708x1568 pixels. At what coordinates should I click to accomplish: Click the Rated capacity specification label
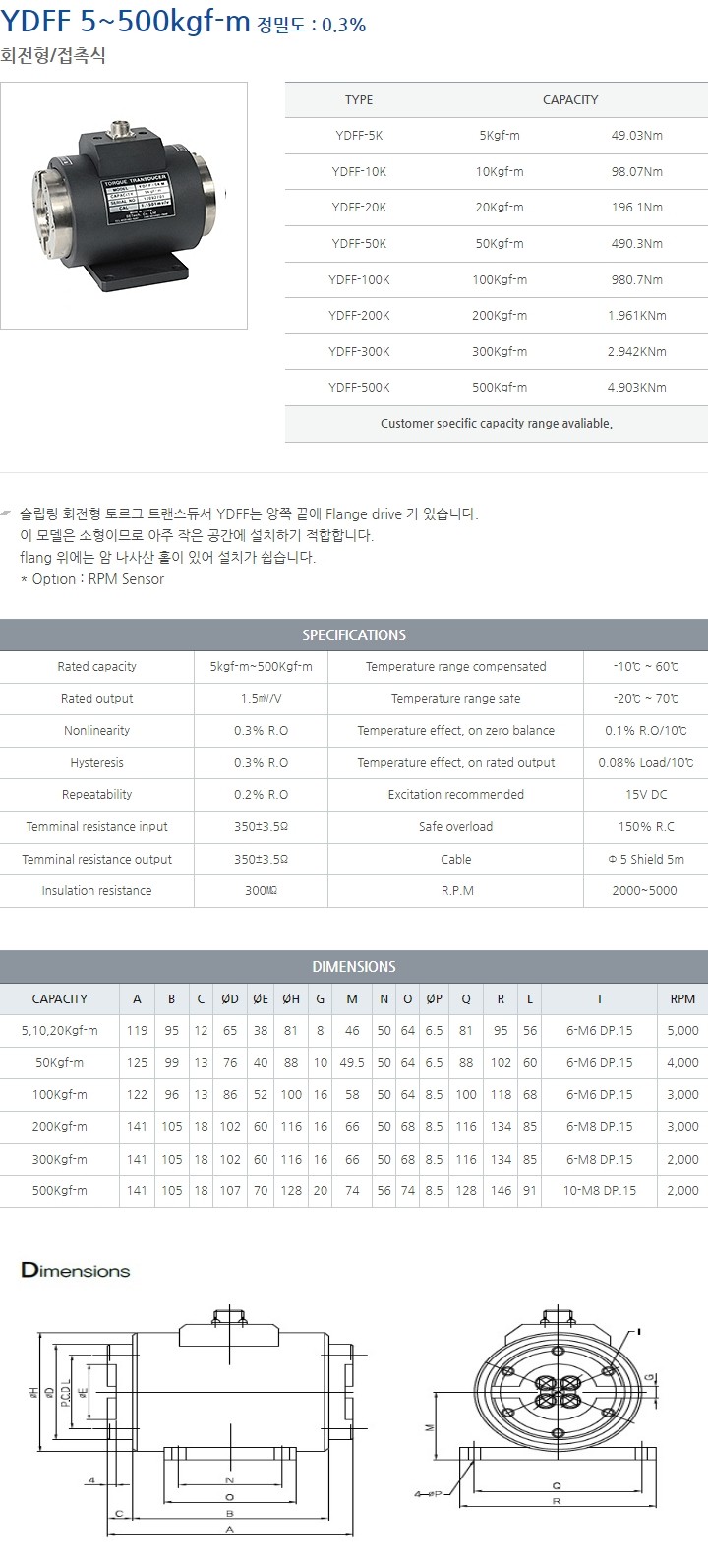coord(96,667)
